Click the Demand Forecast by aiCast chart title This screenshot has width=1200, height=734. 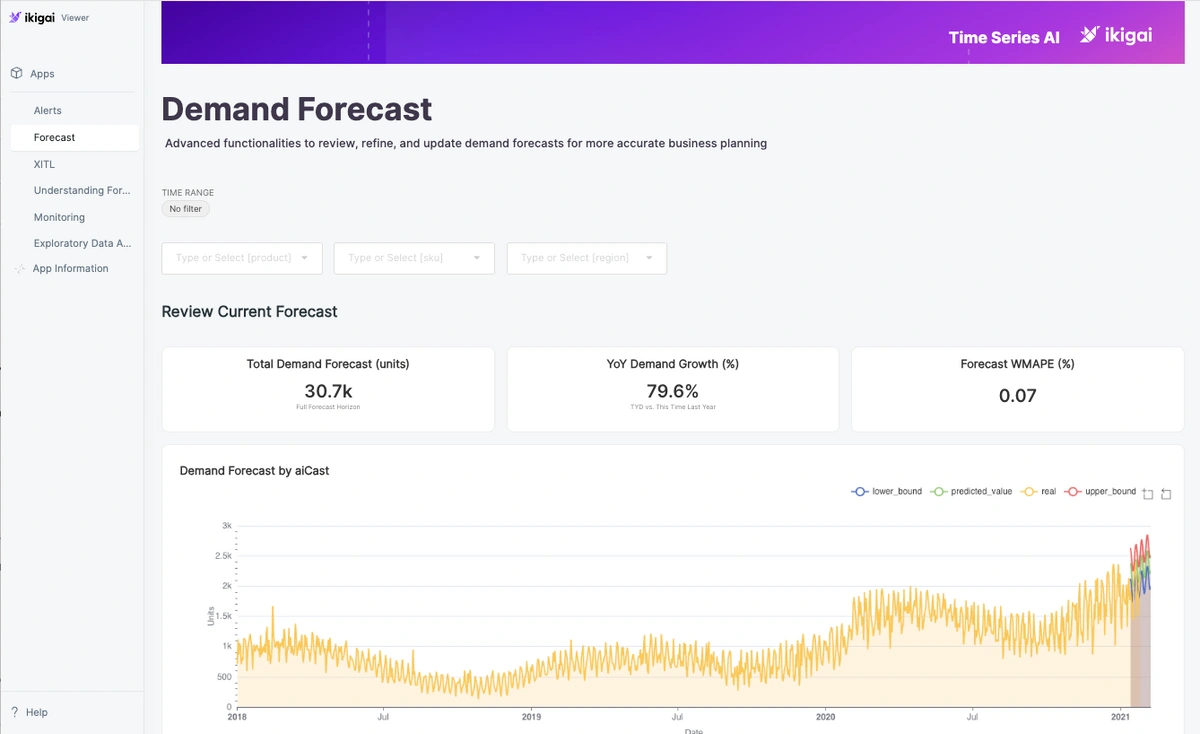[x=254, y=471]
